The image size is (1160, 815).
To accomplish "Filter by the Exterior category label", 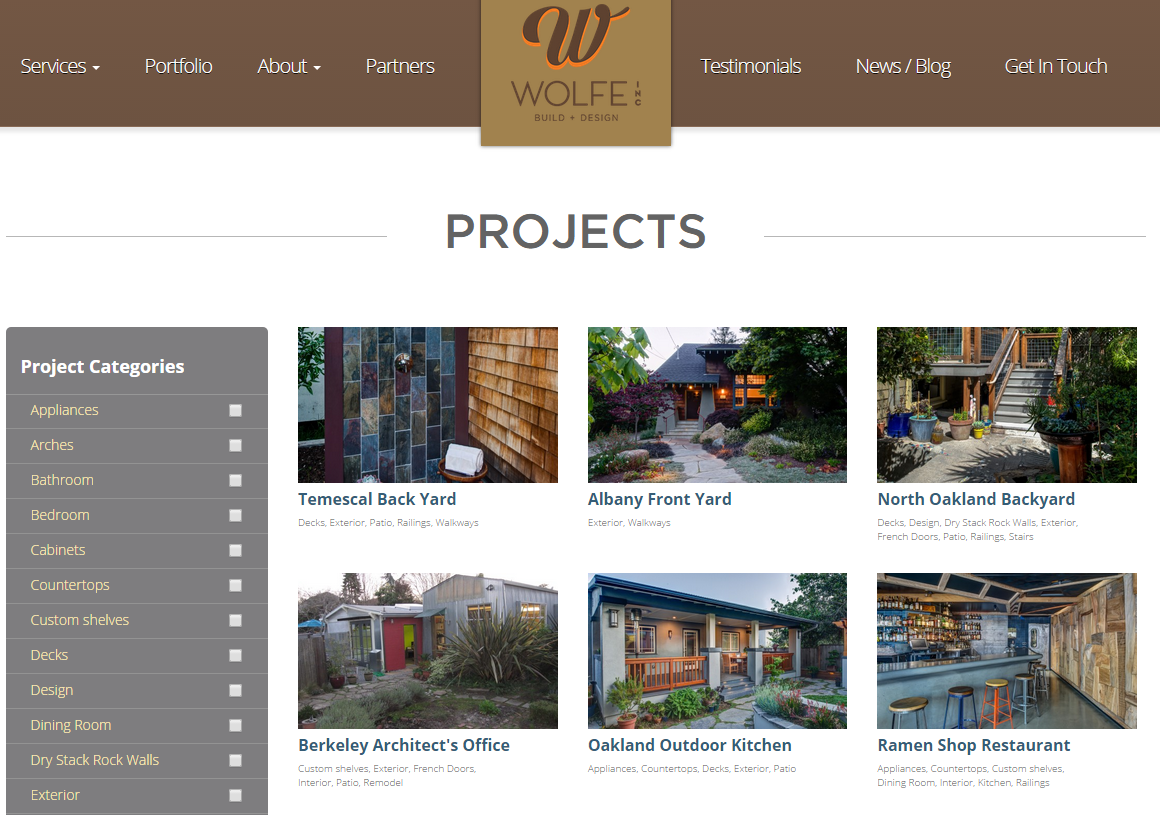I will pyautogui.click(x=55, y=795).
